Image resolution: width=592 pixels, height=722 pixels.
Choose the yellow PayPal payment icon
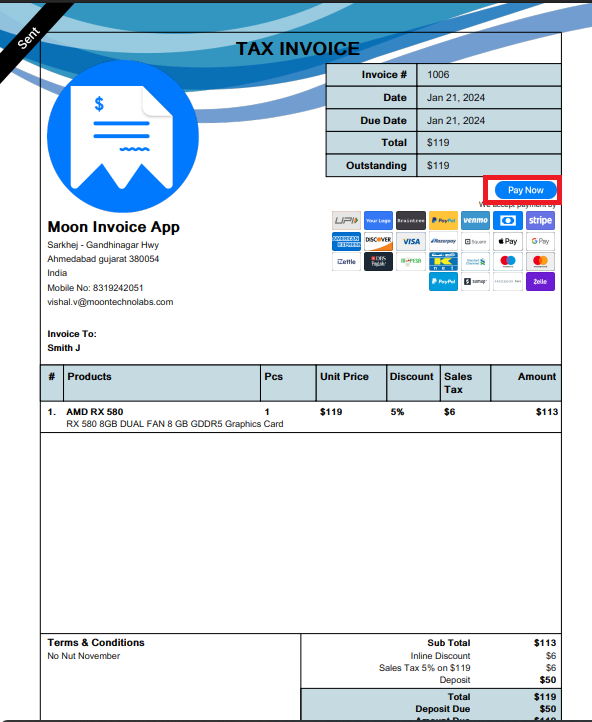coord(443,221)
